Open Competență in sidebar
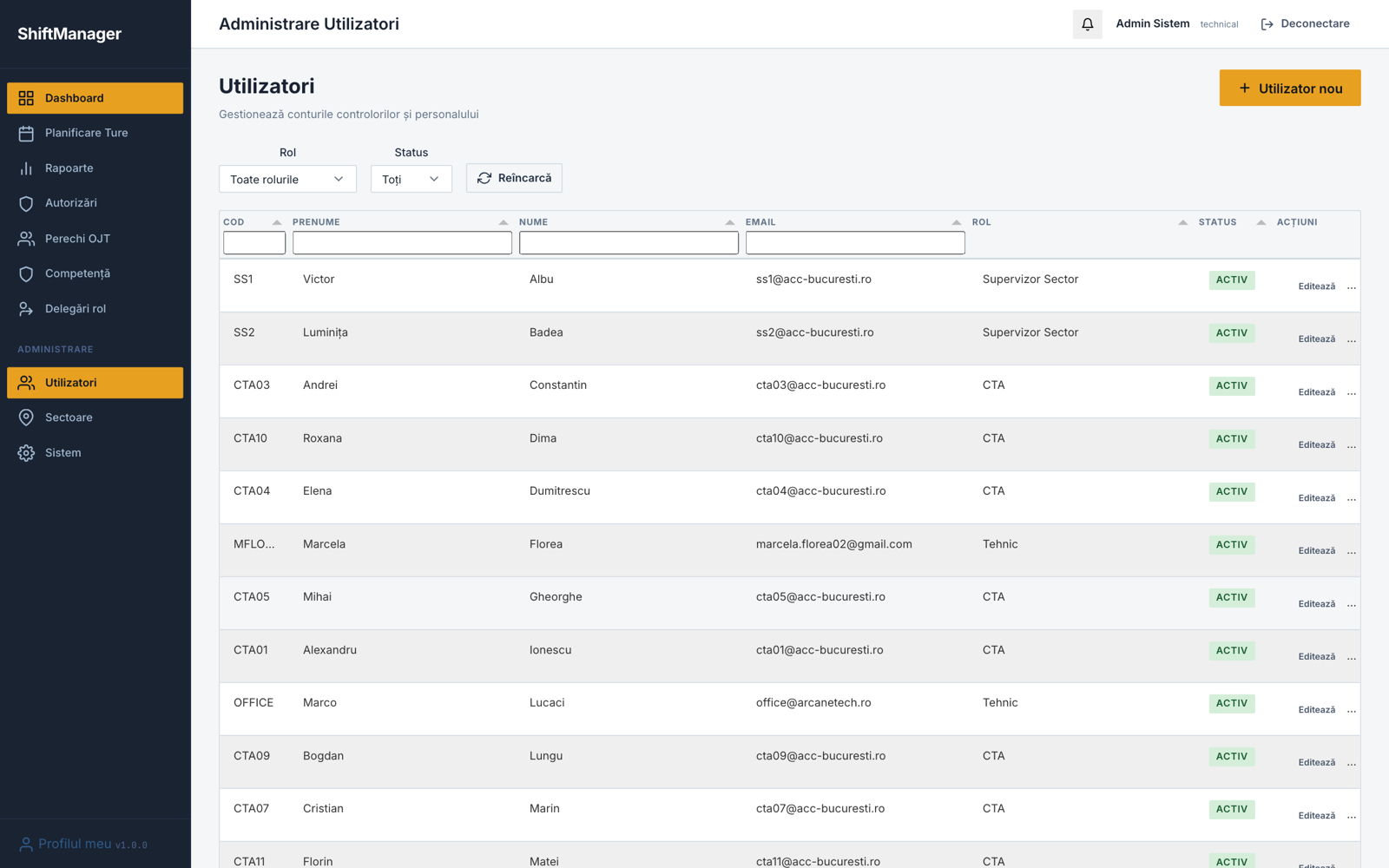Screen dimensions: 1389x868 [x=95, y=273]
